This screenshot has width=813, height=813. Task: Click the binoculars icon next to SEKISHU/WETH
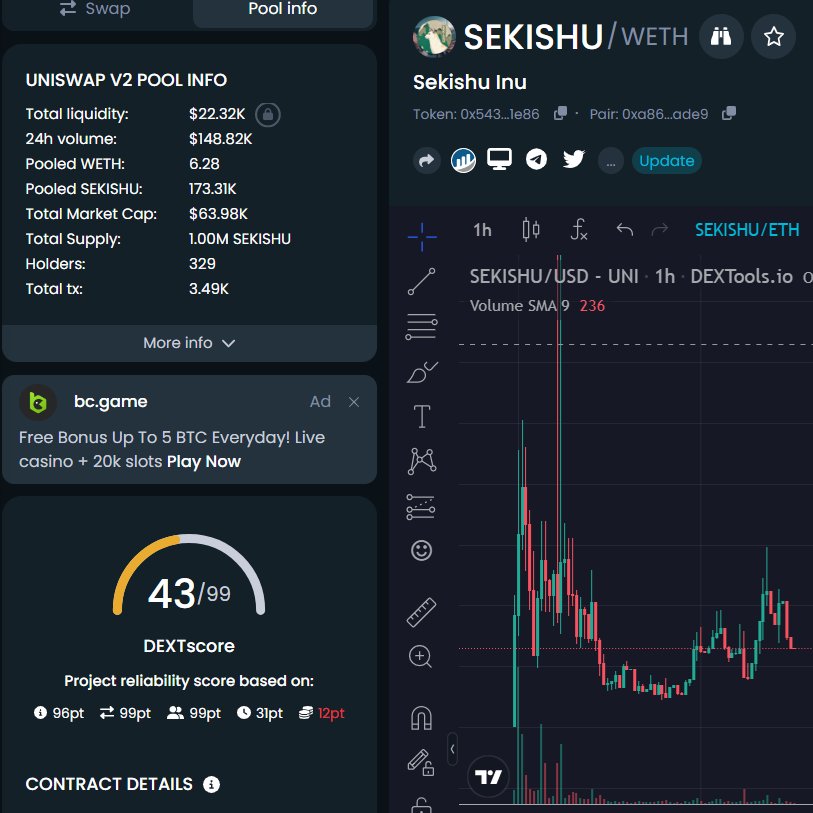coord(721,36)
